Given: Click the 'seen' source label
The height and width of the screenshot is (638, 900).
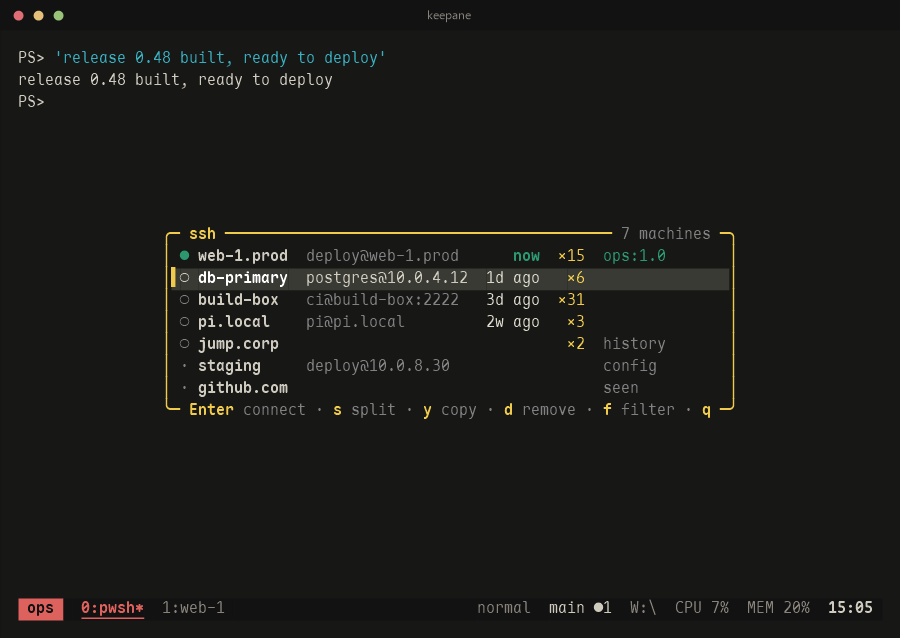Looking at the screenshot, I should click(x=620, y=388).
